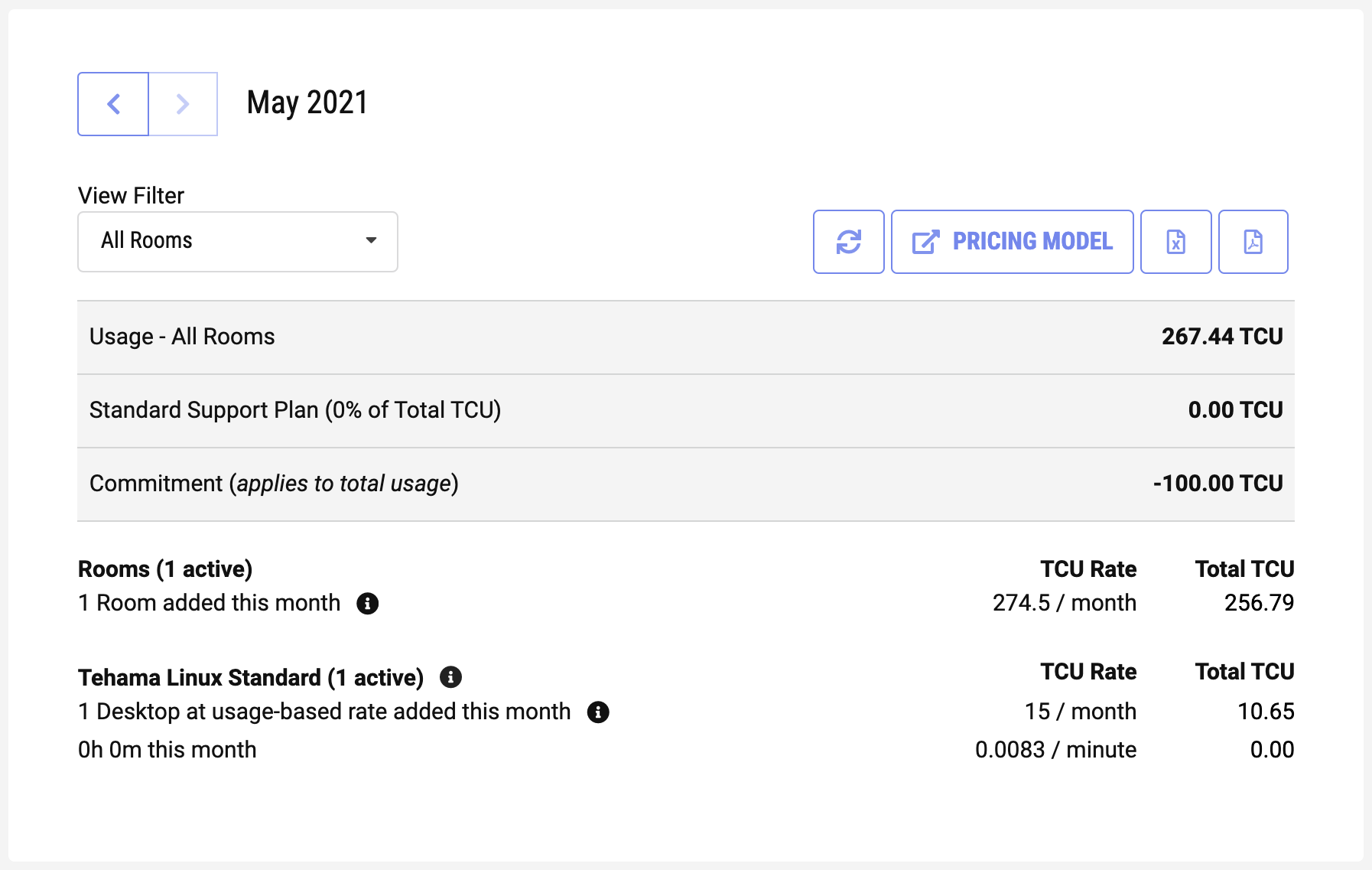Select the Standard Support Plan row

click(x=295, y=410)
